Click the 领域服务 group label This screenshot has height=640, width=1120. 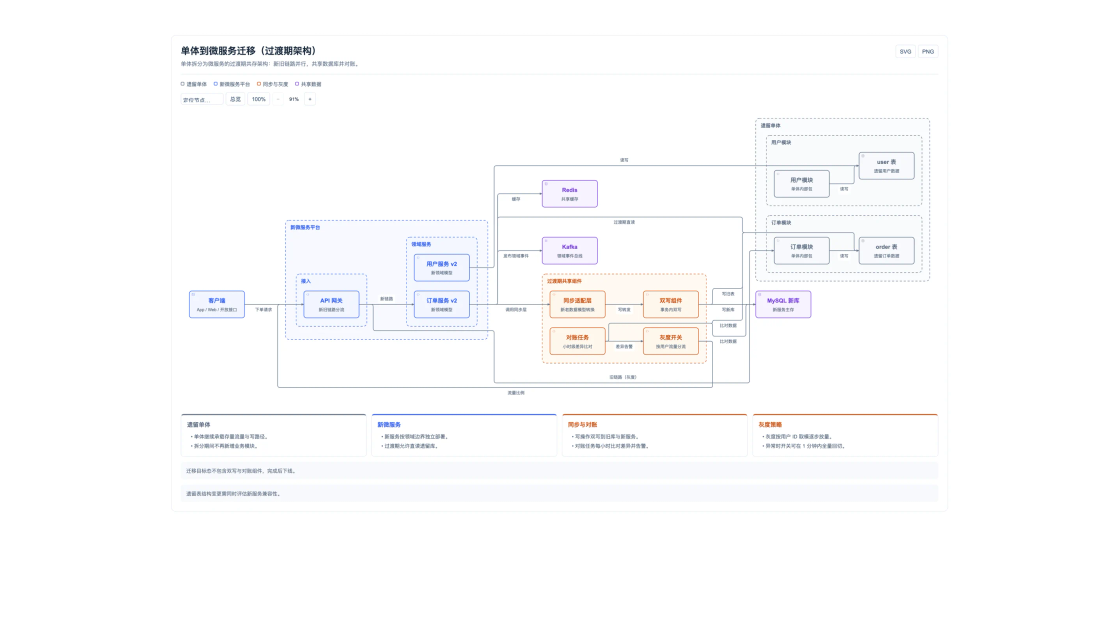tap(421, 244)
